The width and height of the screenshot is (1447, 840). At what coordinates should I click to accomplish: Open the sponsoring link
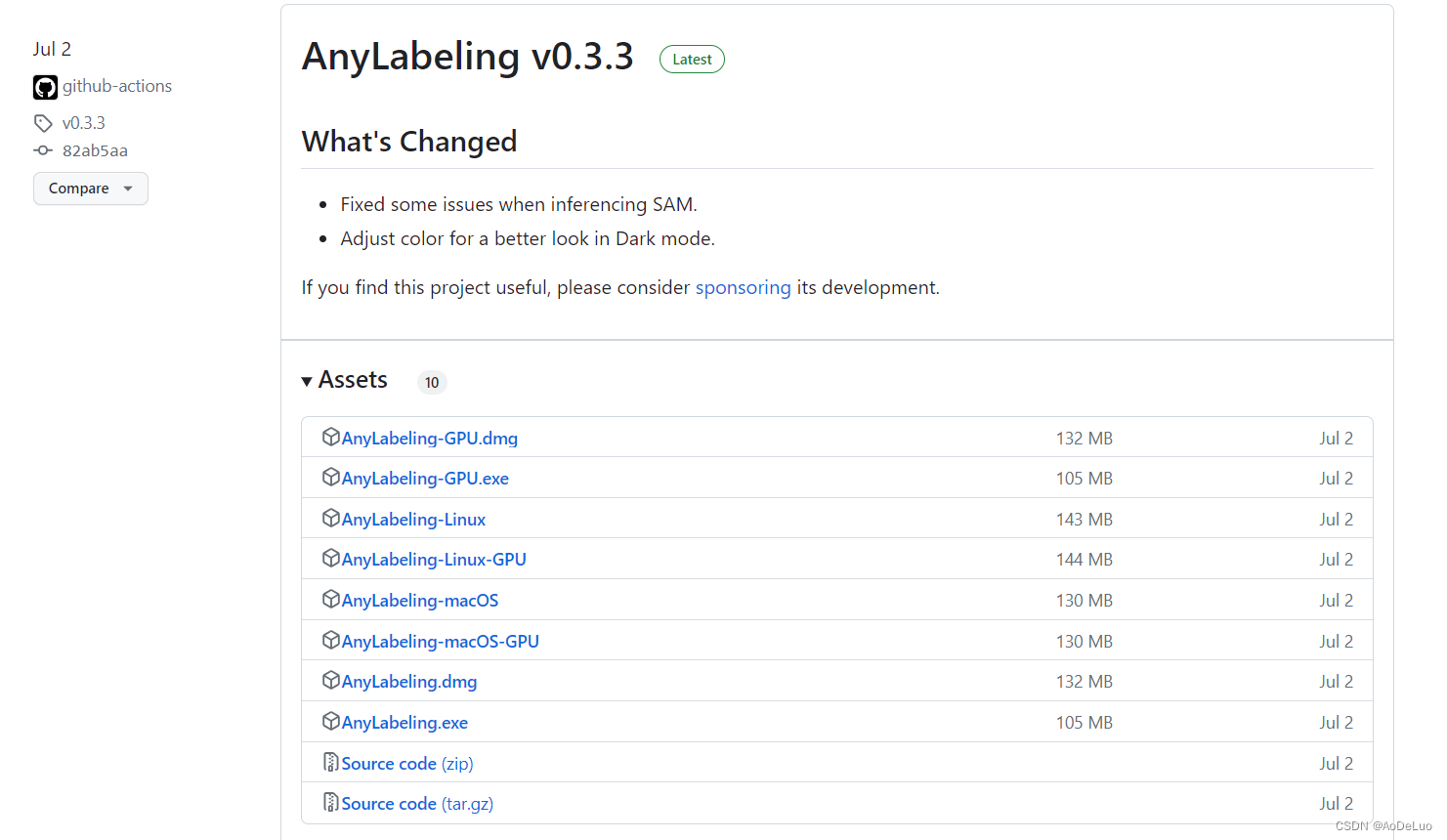pyautogui.click(x=744, y=287)
